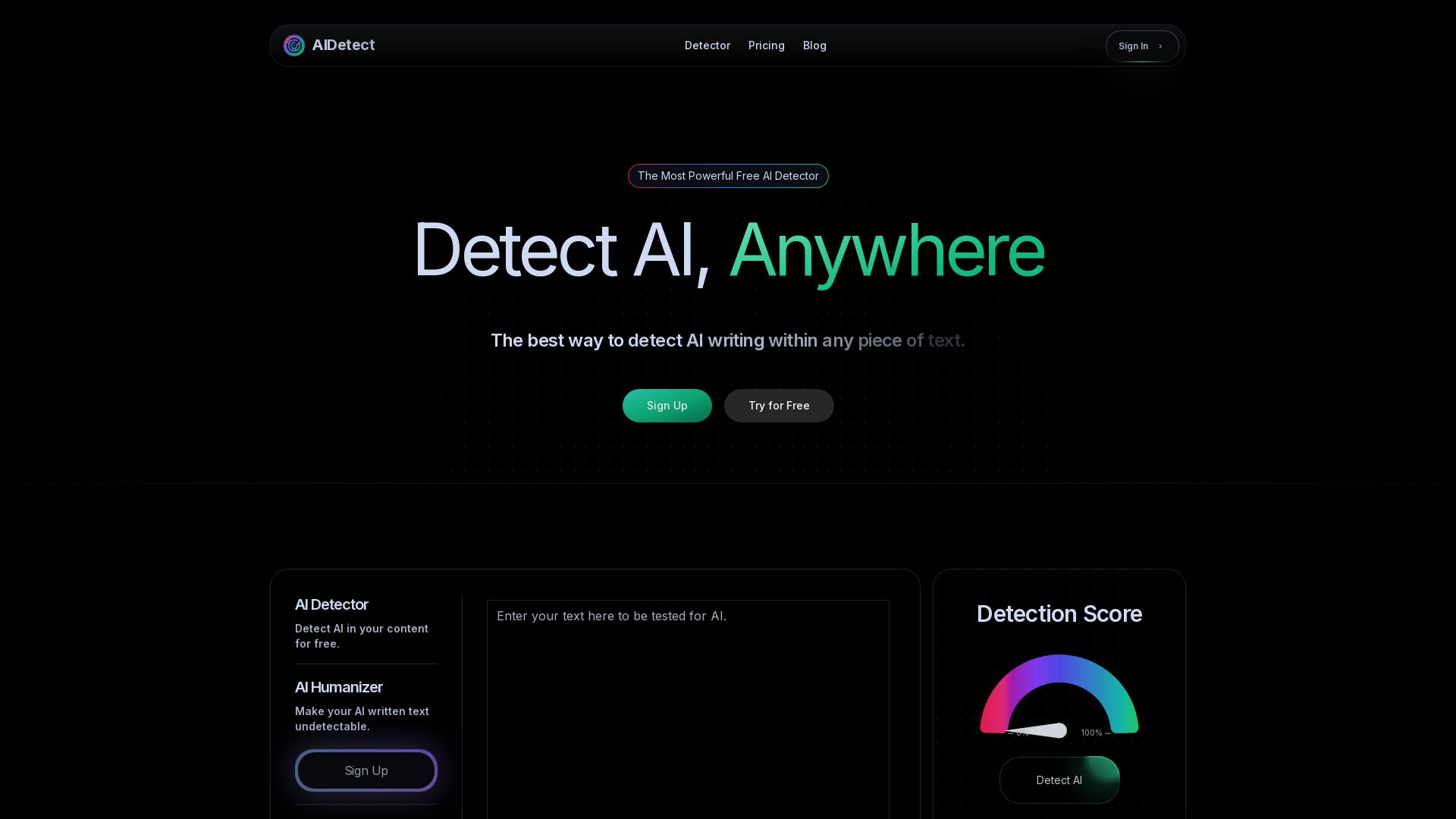Image resolution: width=1456 pixels, height=819 pixels.
Task: Click the Sign Up button under AI Humanizer
Action: point(366,770)
